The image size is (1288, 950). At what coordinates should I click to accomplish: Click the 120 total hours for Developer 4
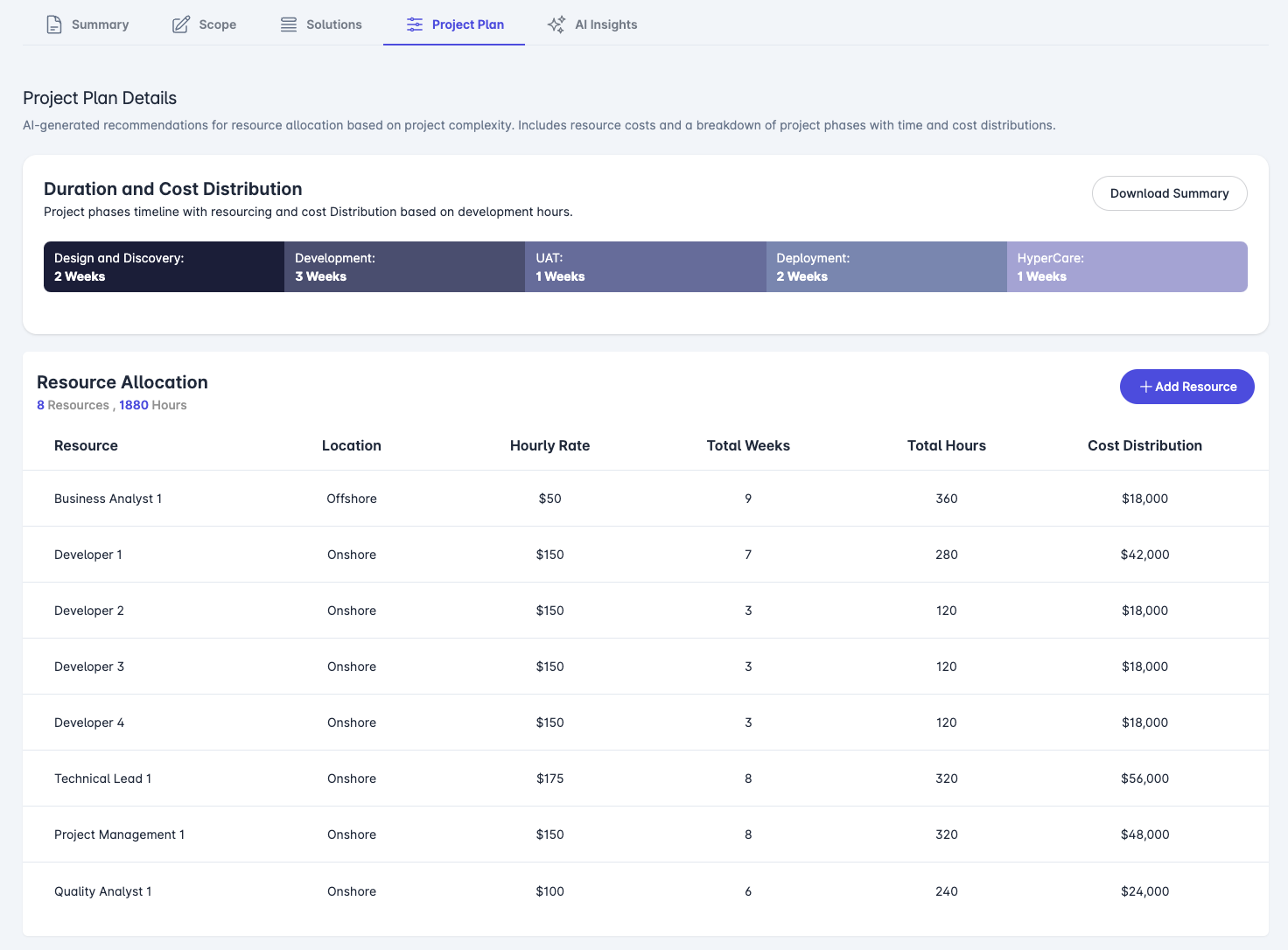947,723
